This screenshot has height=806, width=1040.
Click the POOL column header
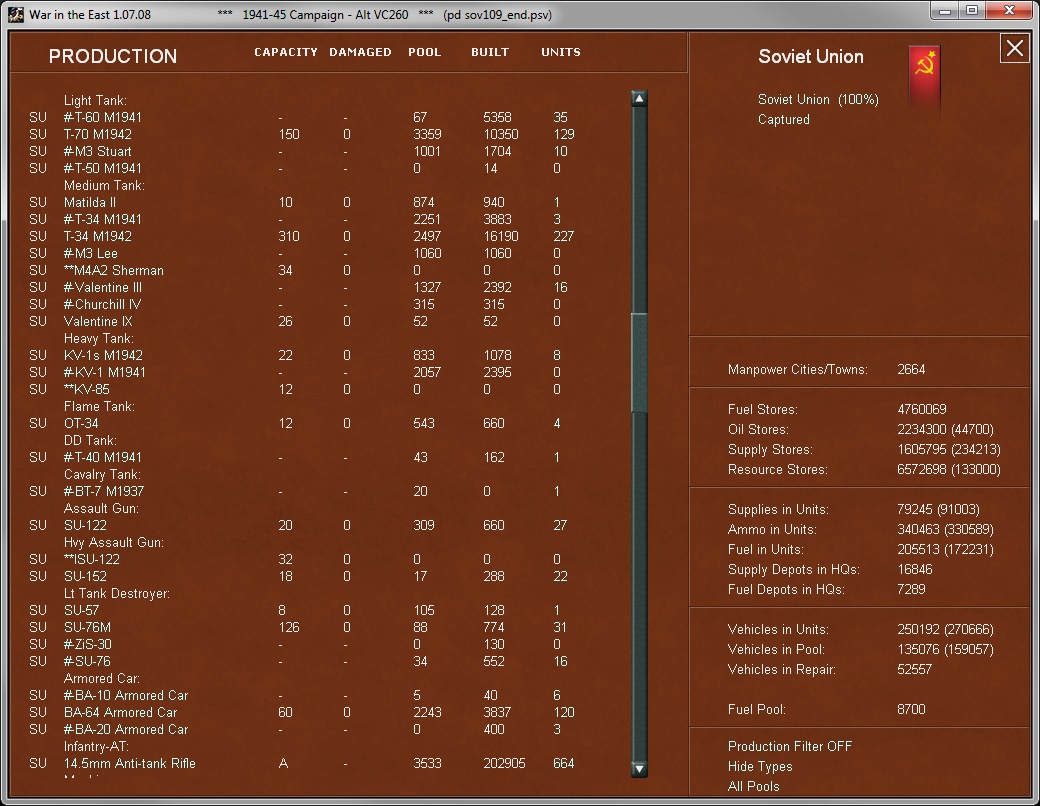(x=424, y=52)
